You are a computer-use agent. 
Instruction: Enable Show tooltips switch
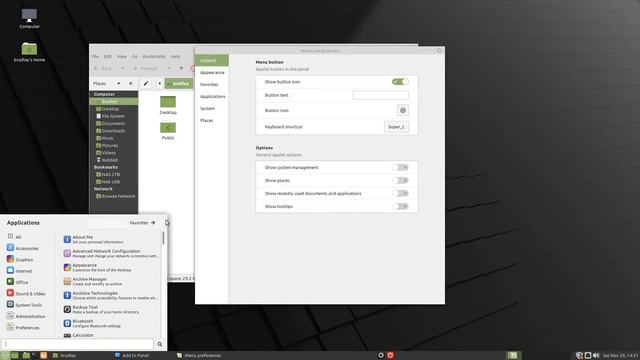[400, 207]
